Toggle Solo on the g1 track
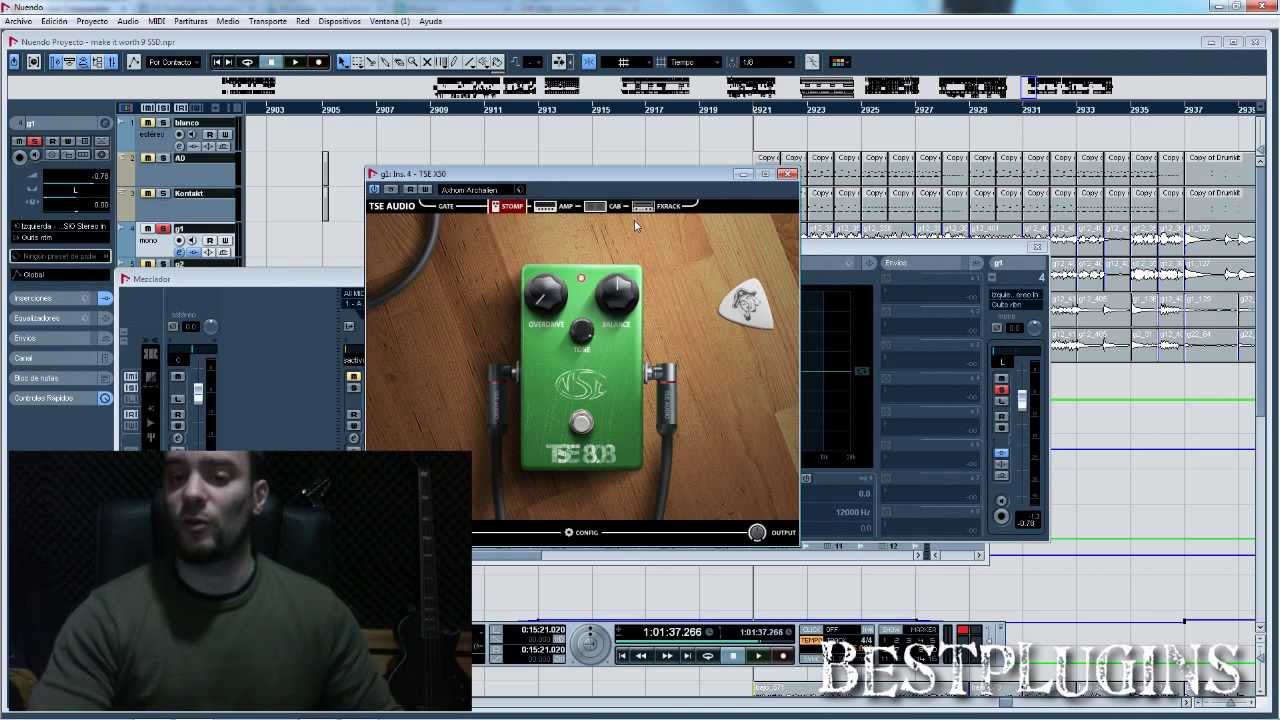Screen dimensions: 1280x720 163,229
